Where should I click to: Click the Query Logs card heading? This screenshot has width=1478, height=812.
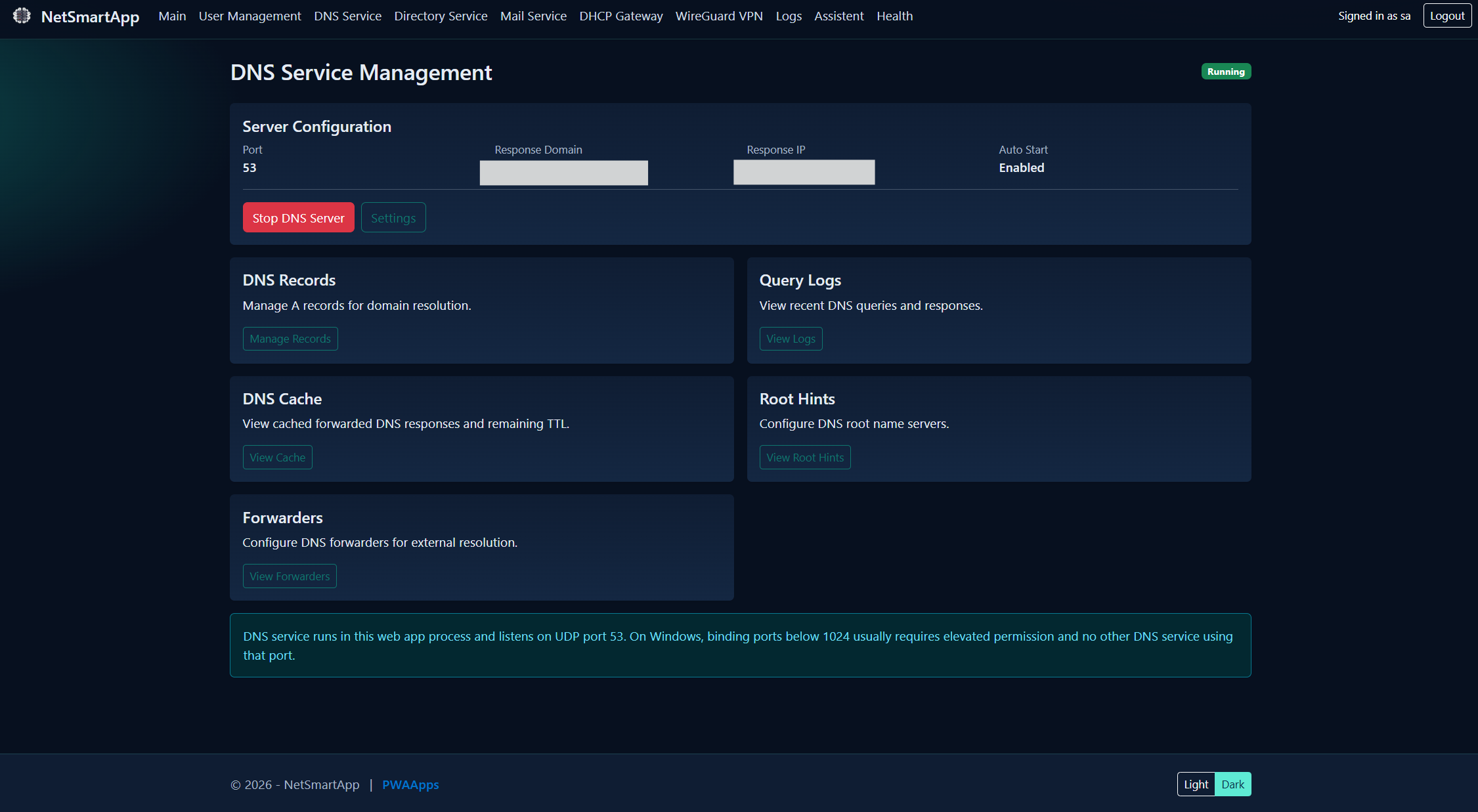(x=800, y=280)
